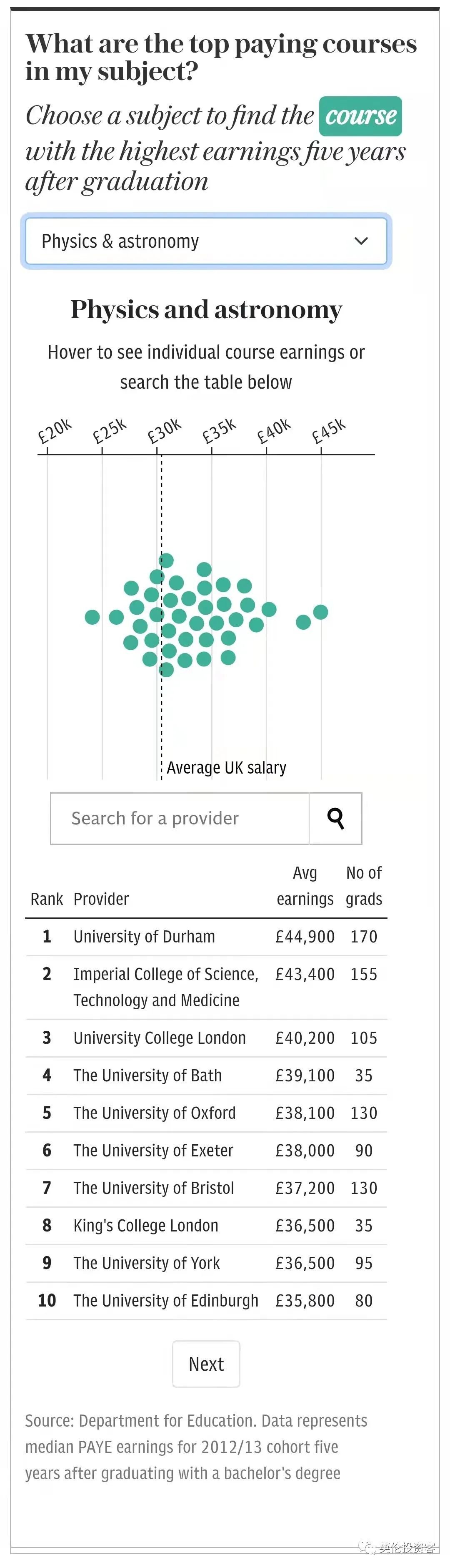Click University College London in the table
The image size is (450, 1568).
(159, 1038)
